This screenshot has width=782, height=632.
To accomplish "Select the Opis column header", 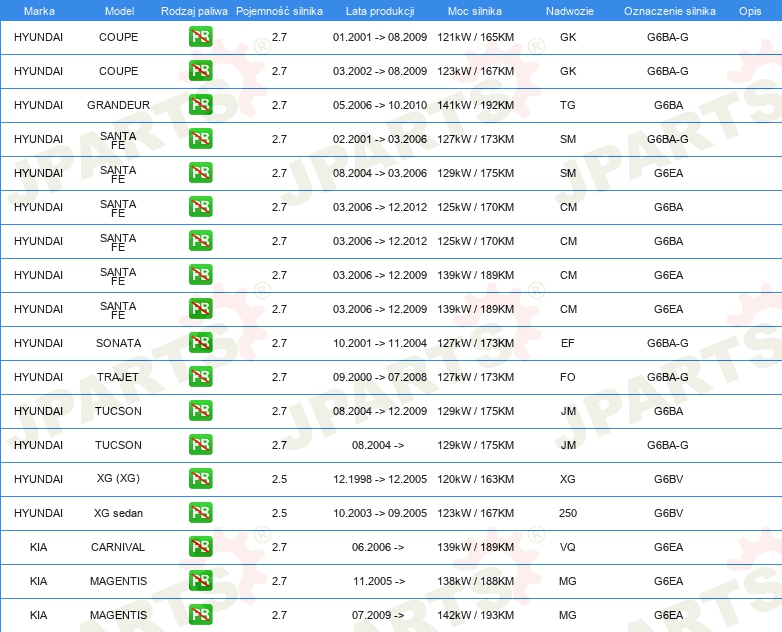I will [750, 11].
